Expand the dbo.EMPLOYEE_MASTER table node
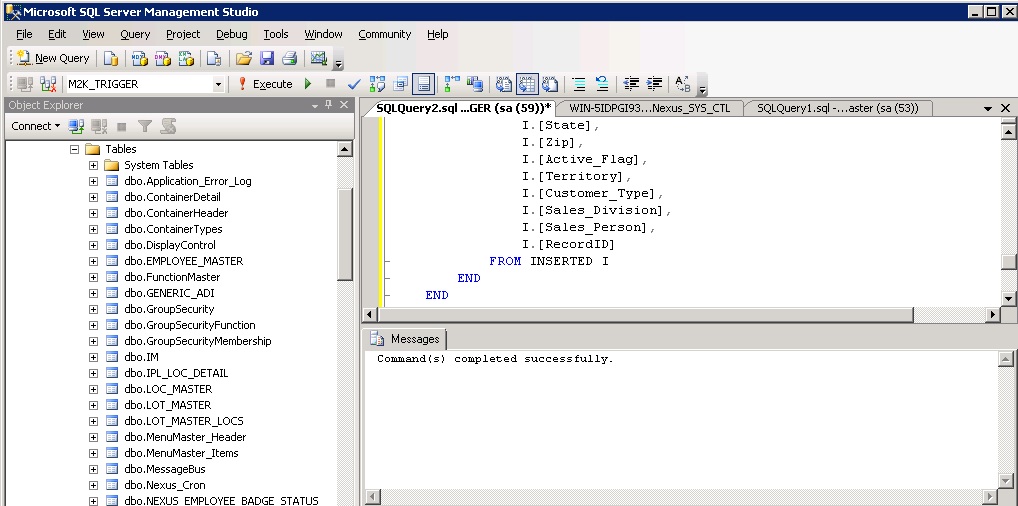The height and width of the screenshot is (506, 1018). click(x=93, y=261)
